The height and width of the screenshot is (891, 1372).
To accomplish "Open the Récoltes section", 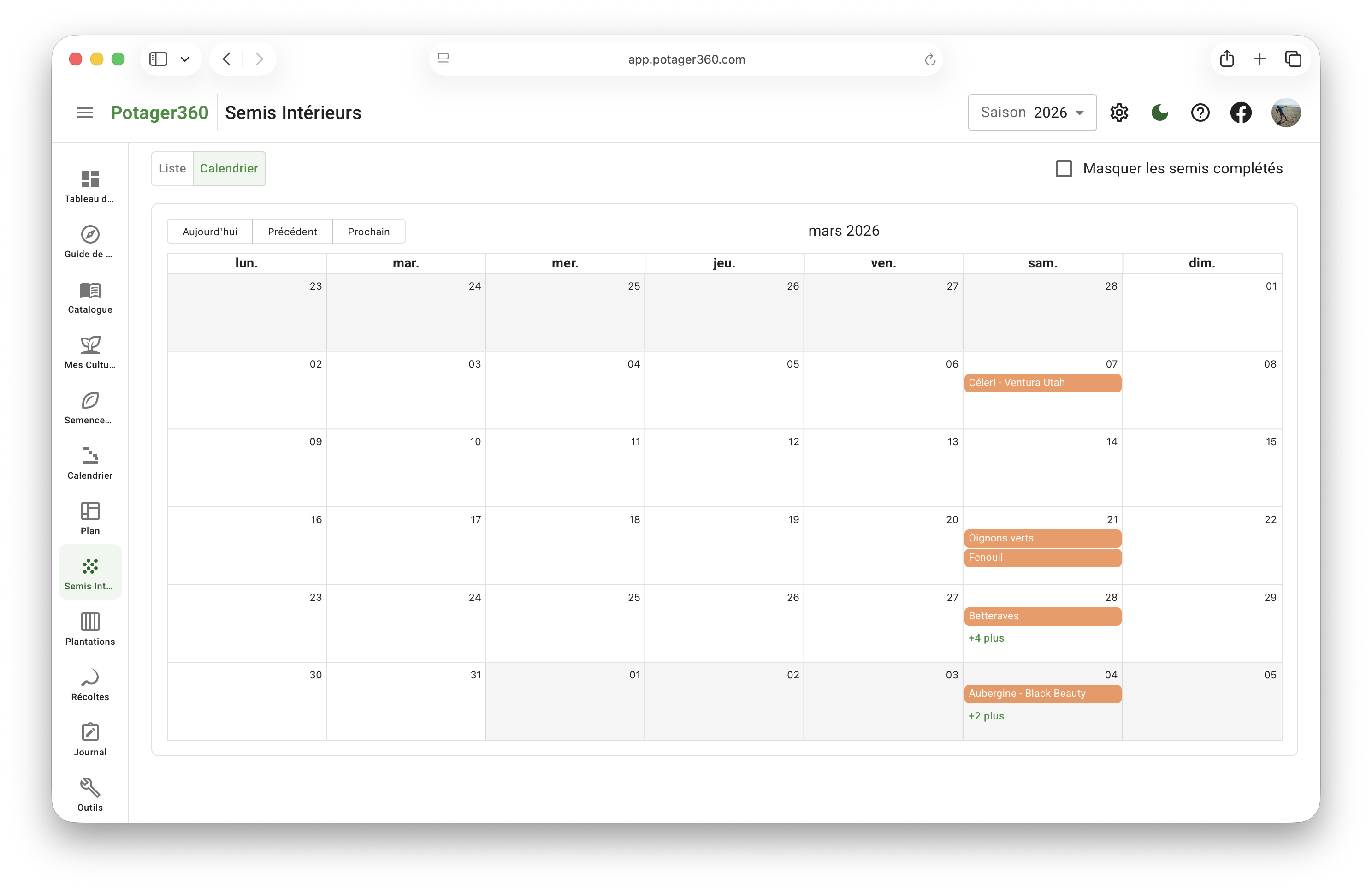I will pyautogui.click(x=90, y=684).
